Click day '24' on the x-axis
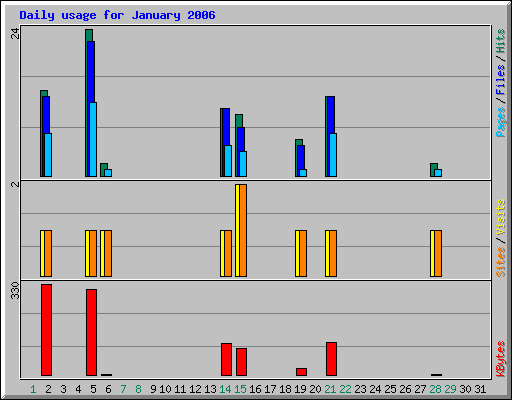512x400 pixels. coord(375,389)
